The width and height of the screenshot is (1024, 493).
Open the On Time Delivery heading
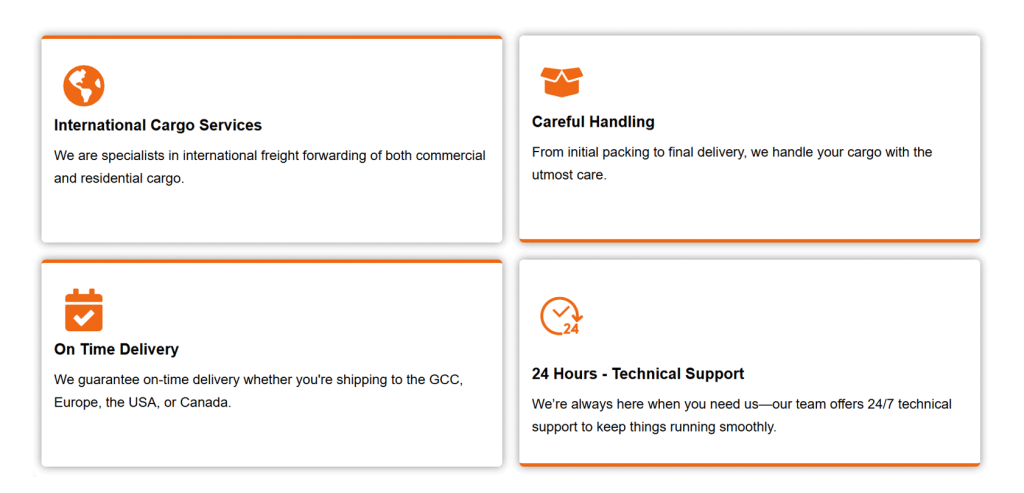click(116, 350)
